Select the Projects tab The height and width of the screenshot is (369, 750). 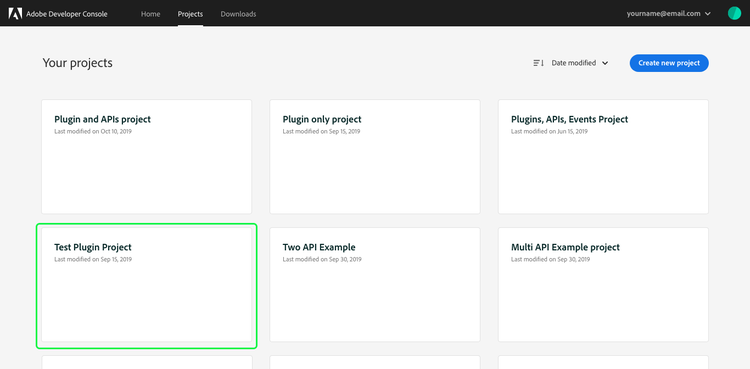click(x=190, y=14)
